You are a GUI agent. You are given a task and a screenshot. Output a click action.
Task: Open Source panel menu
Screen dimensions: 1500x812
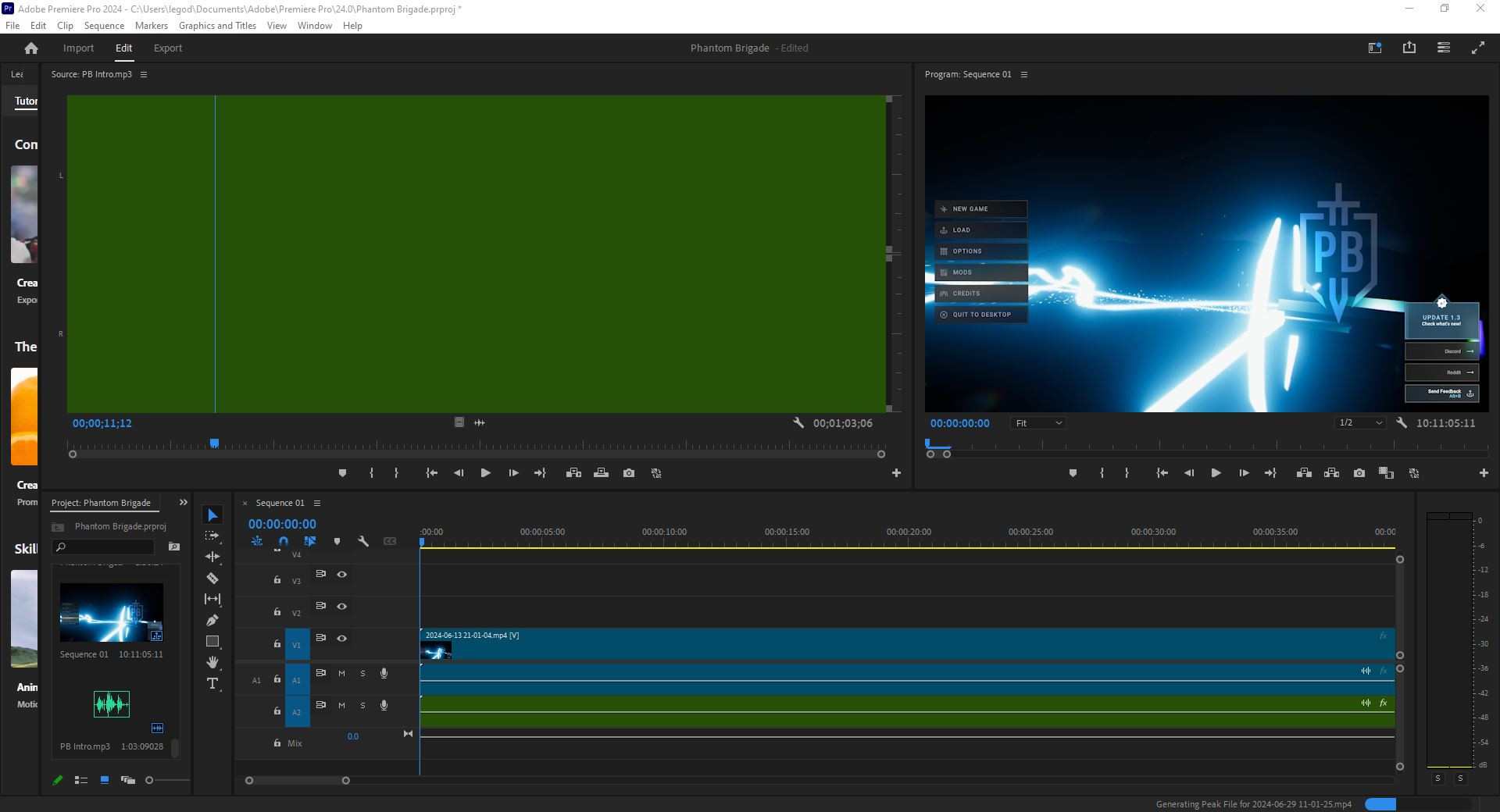click(x=144, y=75)
